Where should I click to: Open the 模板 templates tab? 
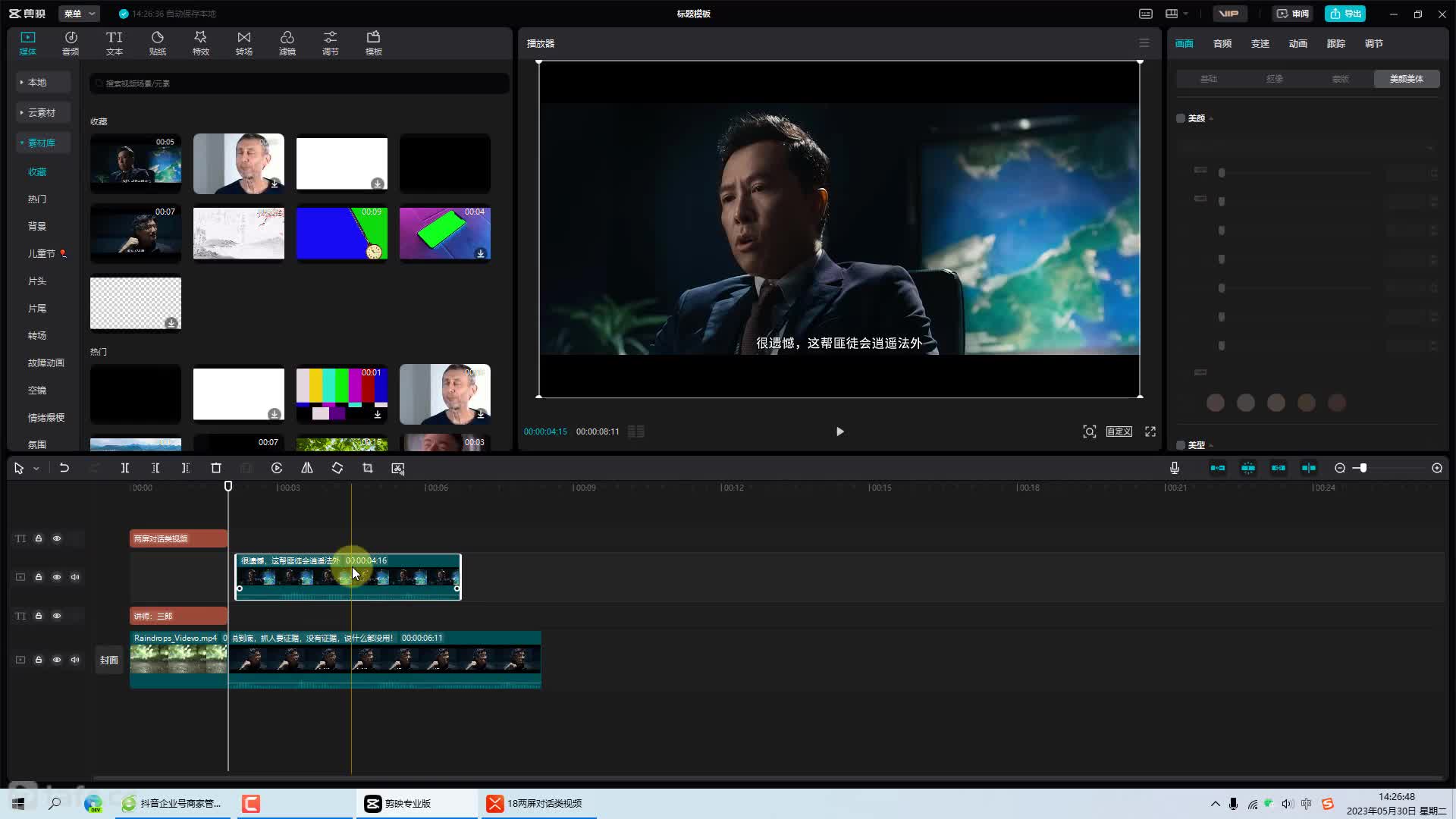374,43
